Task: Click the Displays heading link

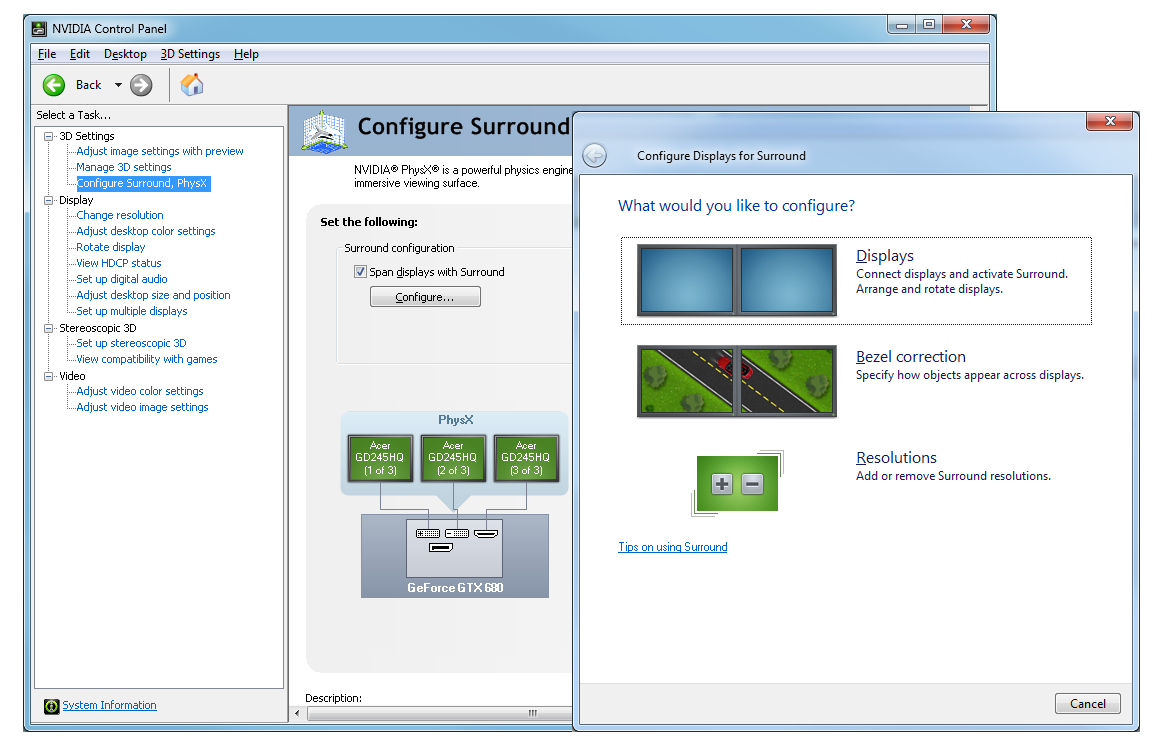Action: pyautogui.click(x=885, y=256)
